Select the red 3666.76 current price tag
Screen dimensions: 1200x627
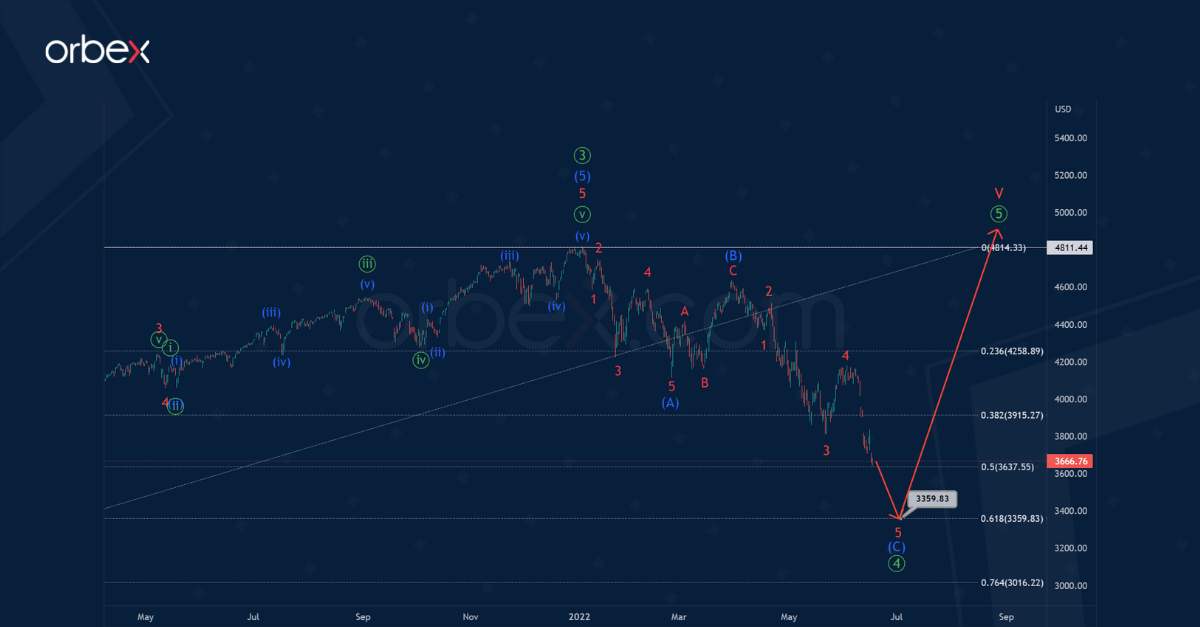pyautogui.click(x=1068, y=461)
